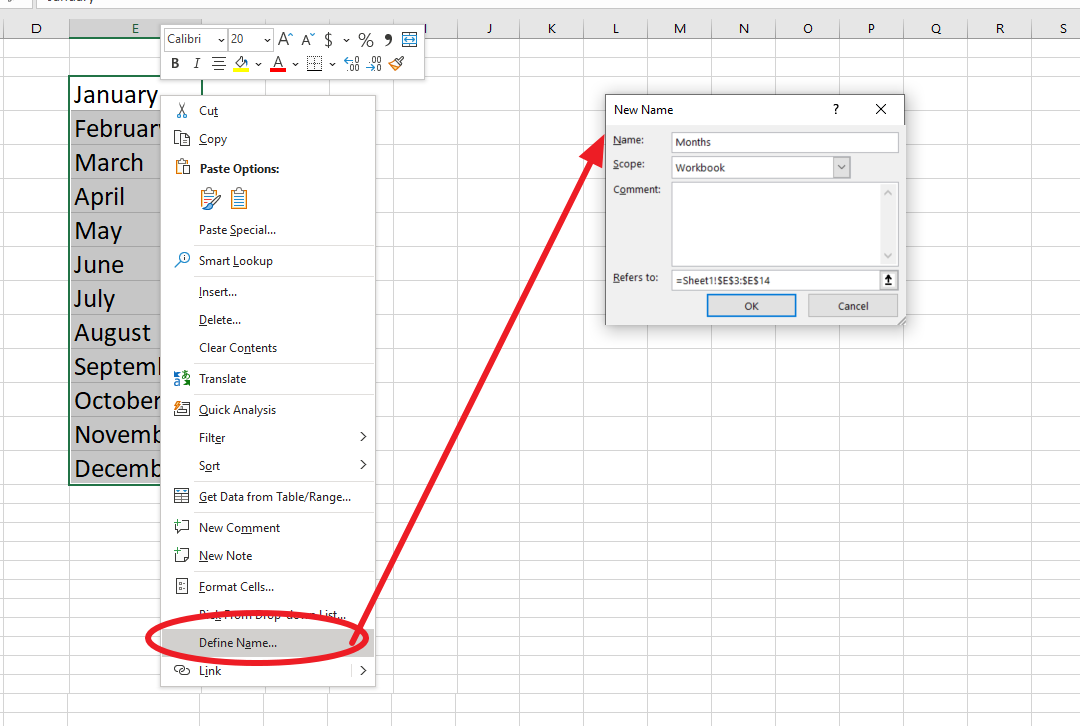Choose Paste Special from context menu
This screenshot has height=726, width=1080.
[238, 230]
